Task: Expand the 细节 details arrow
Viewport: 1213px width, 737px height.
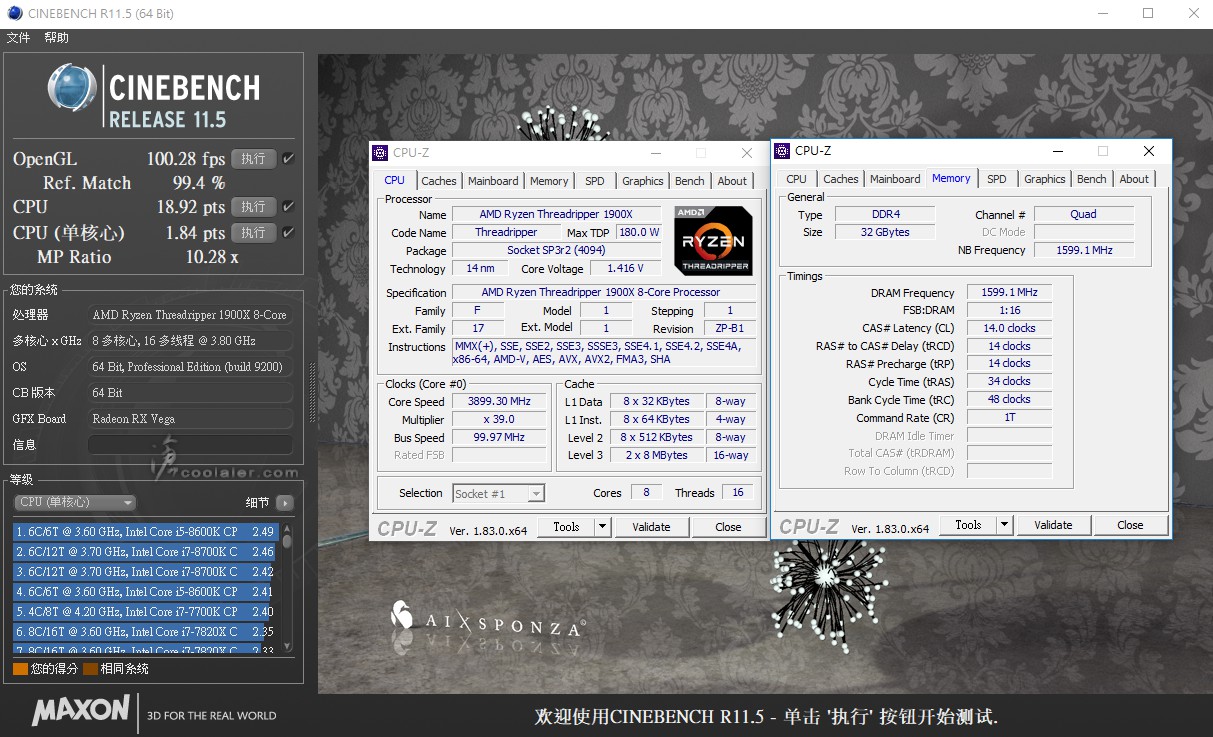Action: click(285, 503)
